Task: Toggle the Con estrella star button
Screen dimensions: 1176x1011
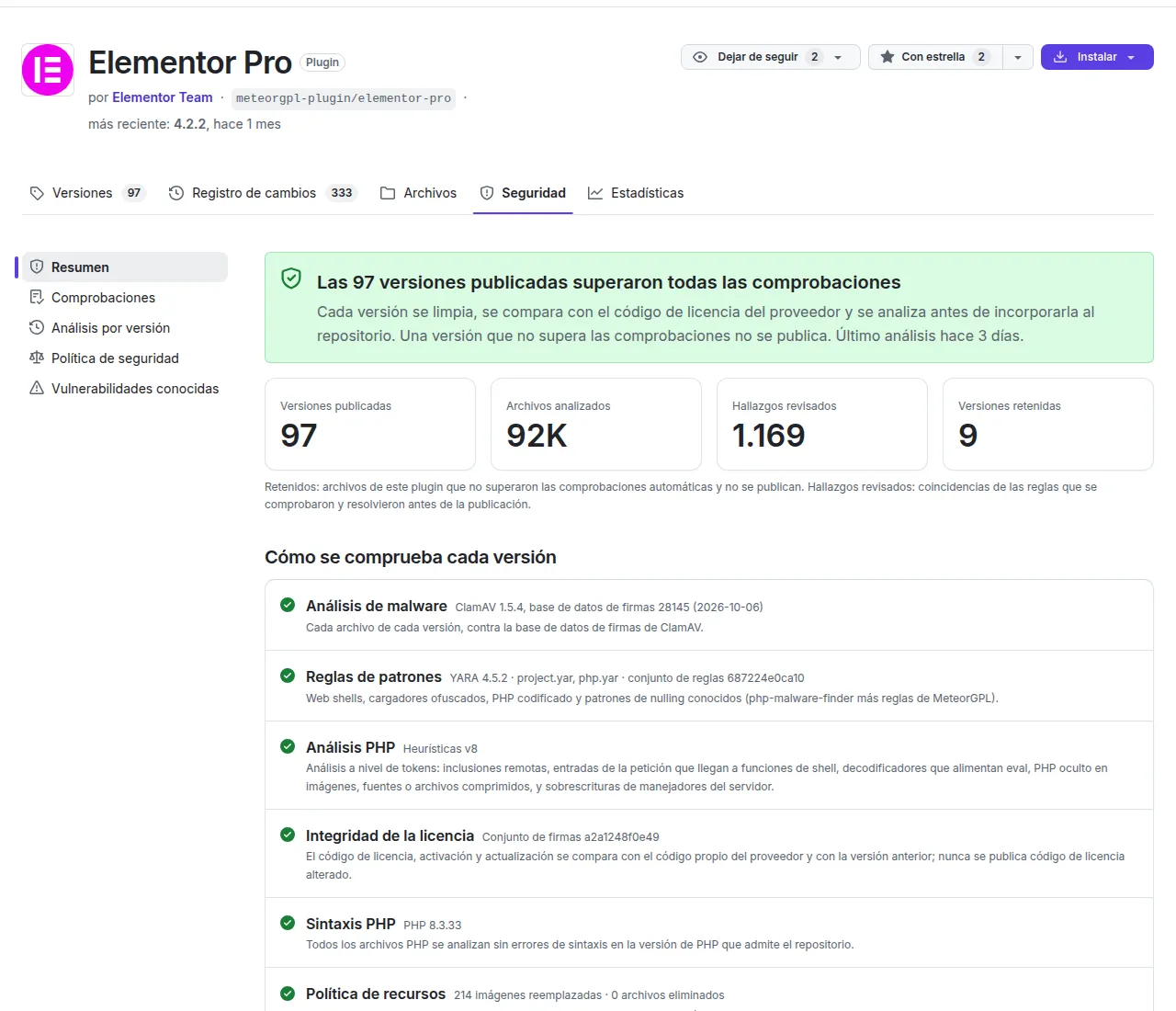Action: pyautogui.click(x=935, y=57)
